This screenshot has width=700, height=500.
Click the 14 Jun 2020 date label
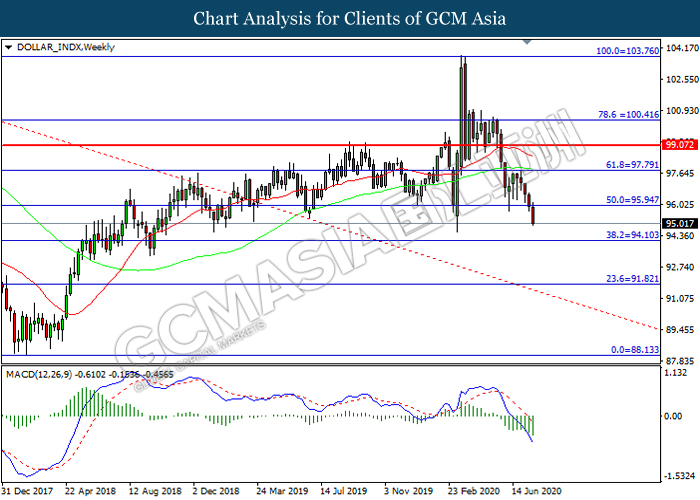pyautogui.click(x=536, y=491)
